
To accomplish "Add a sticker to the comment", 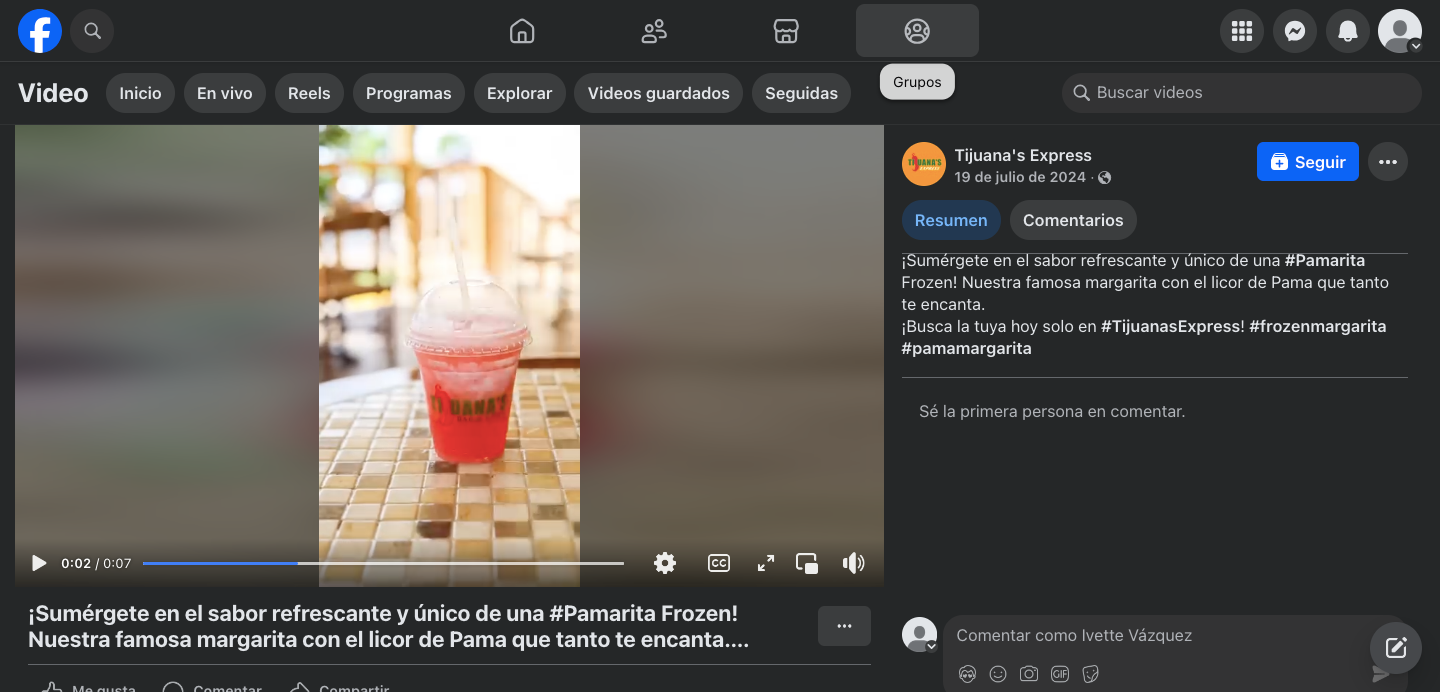I will [x=1091, y=674].
